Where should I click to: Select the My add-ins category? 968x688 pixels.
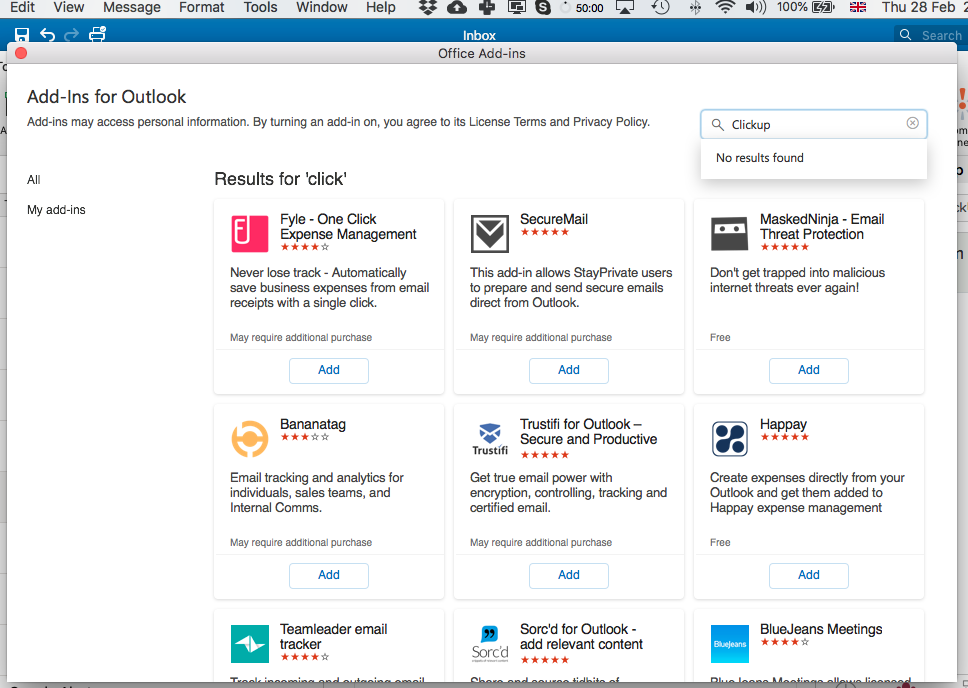point(56,210)
